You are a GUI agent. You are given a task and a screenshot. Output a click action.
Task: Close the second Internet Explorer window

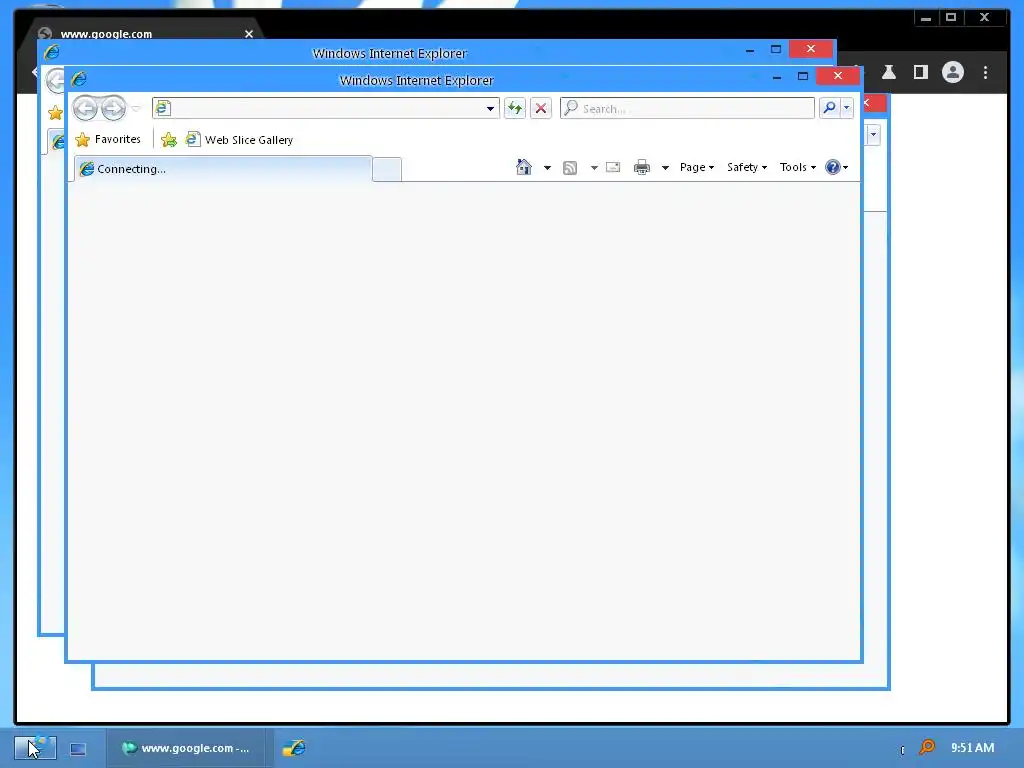[810, 49]
